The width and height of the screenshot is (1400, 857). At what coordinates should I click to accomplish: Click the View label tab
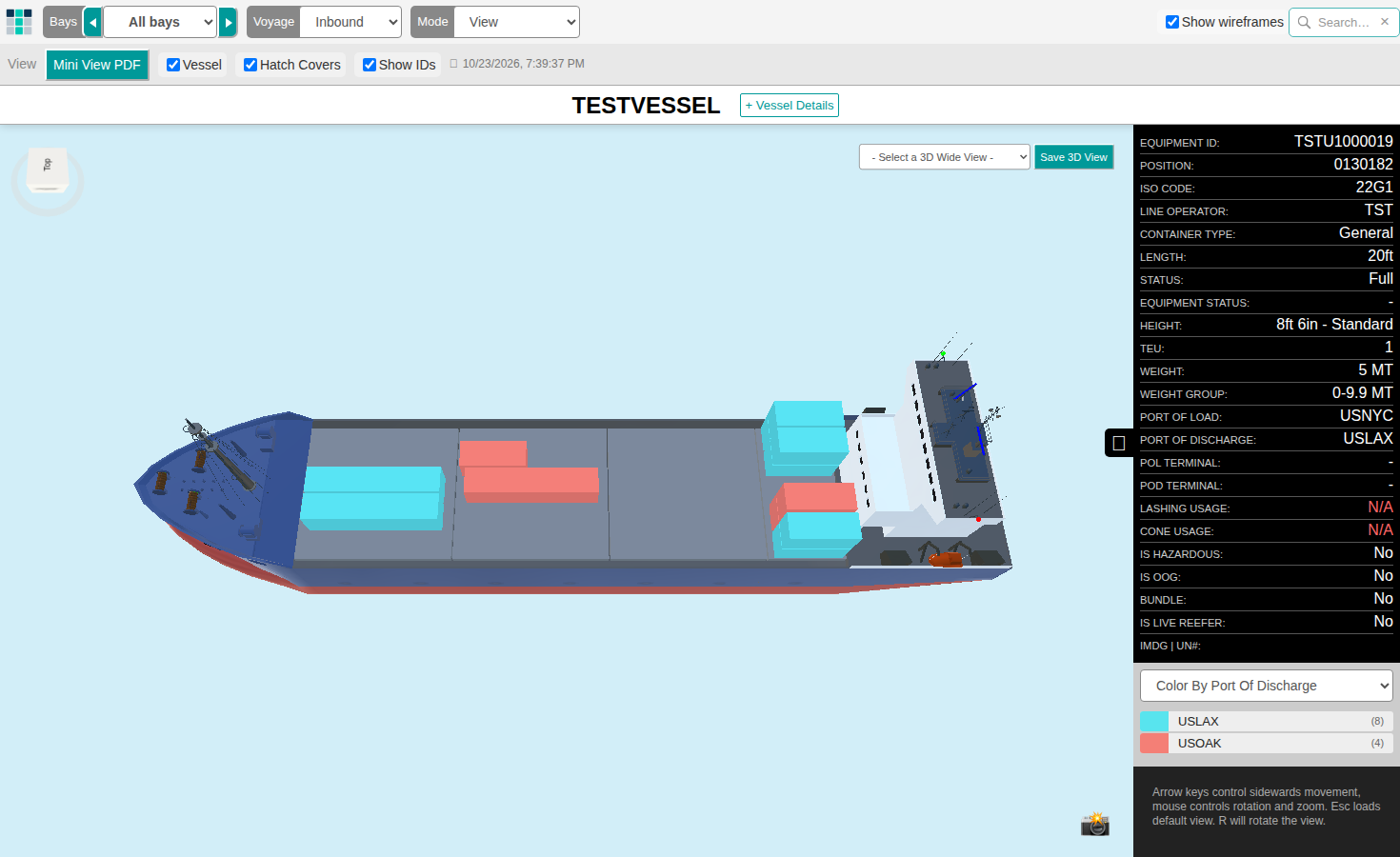click(x=22, y=64)
